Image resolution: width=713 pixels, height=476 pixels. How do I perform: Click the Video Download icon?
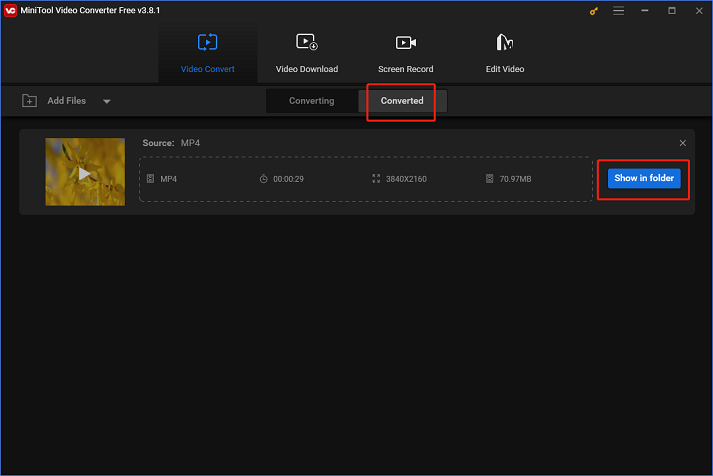[307, 42]
